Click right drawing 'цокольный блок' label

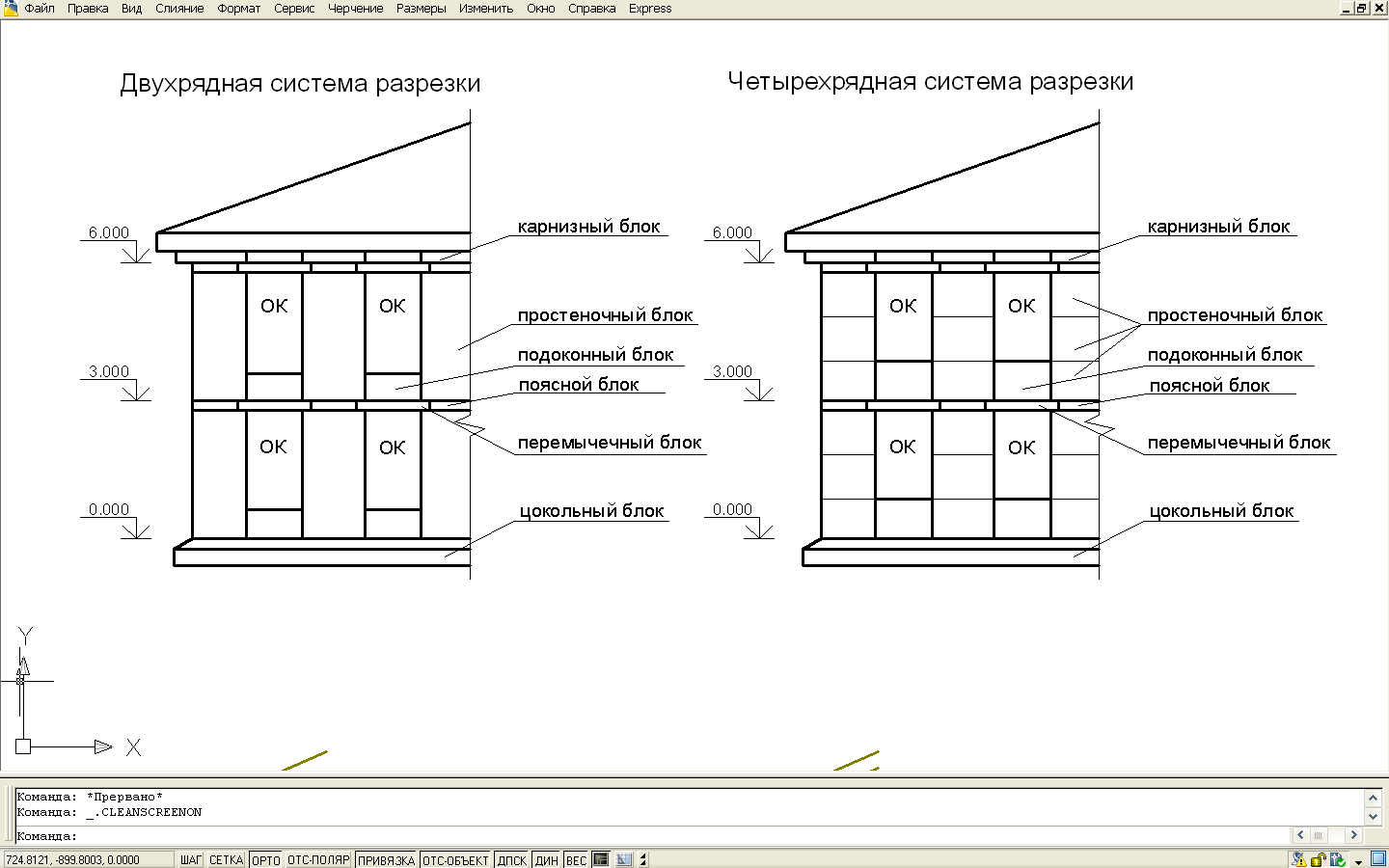click(x=1221, y=511)
